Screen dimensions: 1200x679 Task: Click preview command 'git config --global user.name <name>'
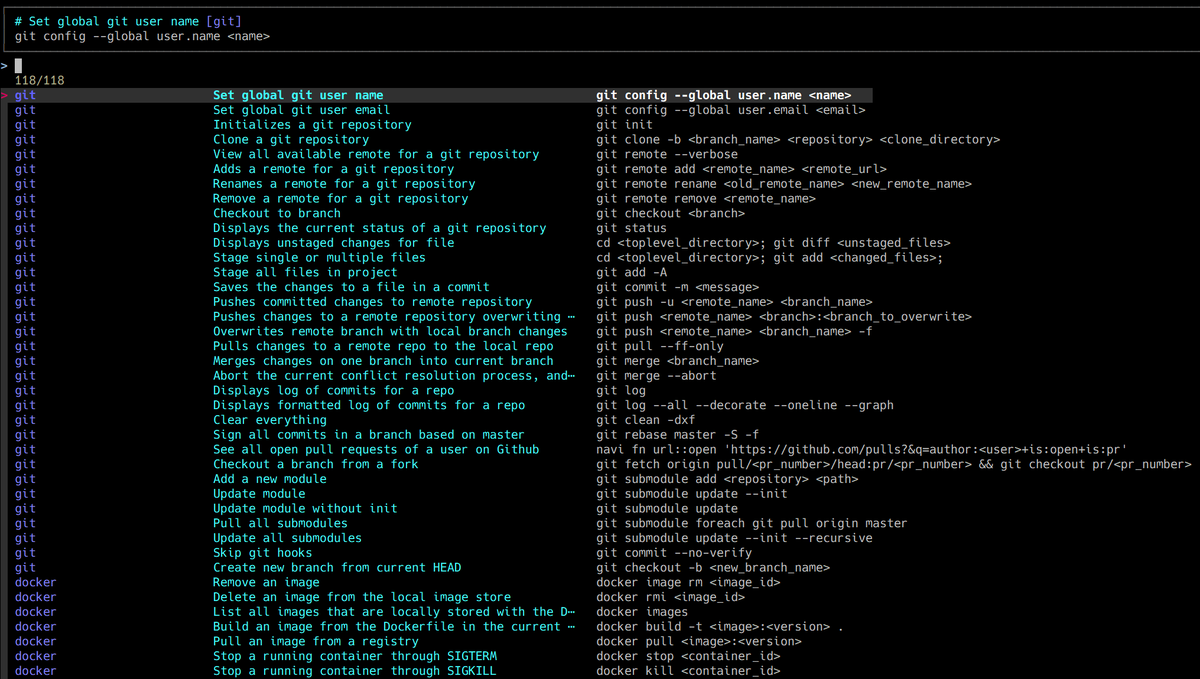tap(142, 36)
